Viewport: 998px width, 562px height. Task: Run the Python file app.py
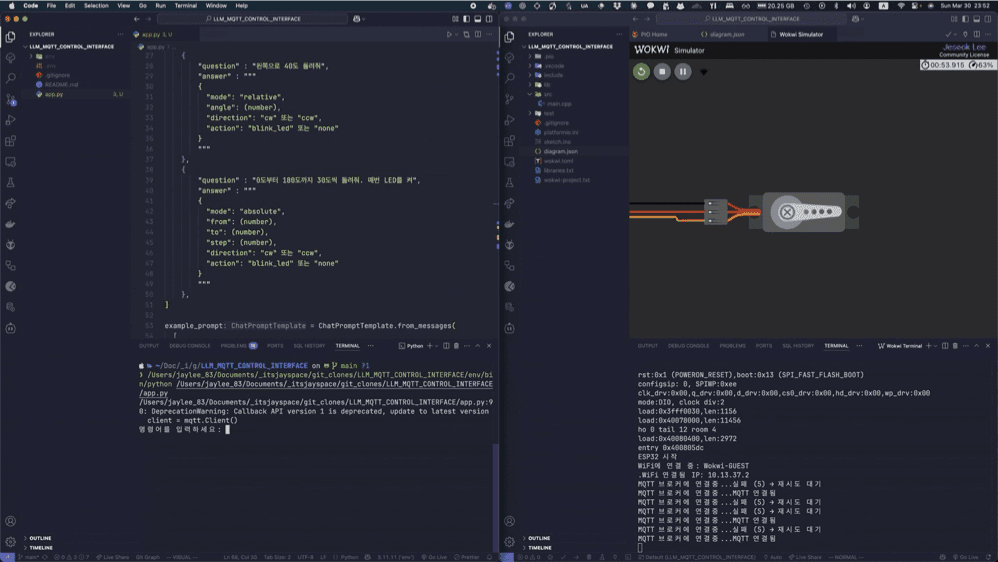(x=449, y=34)
